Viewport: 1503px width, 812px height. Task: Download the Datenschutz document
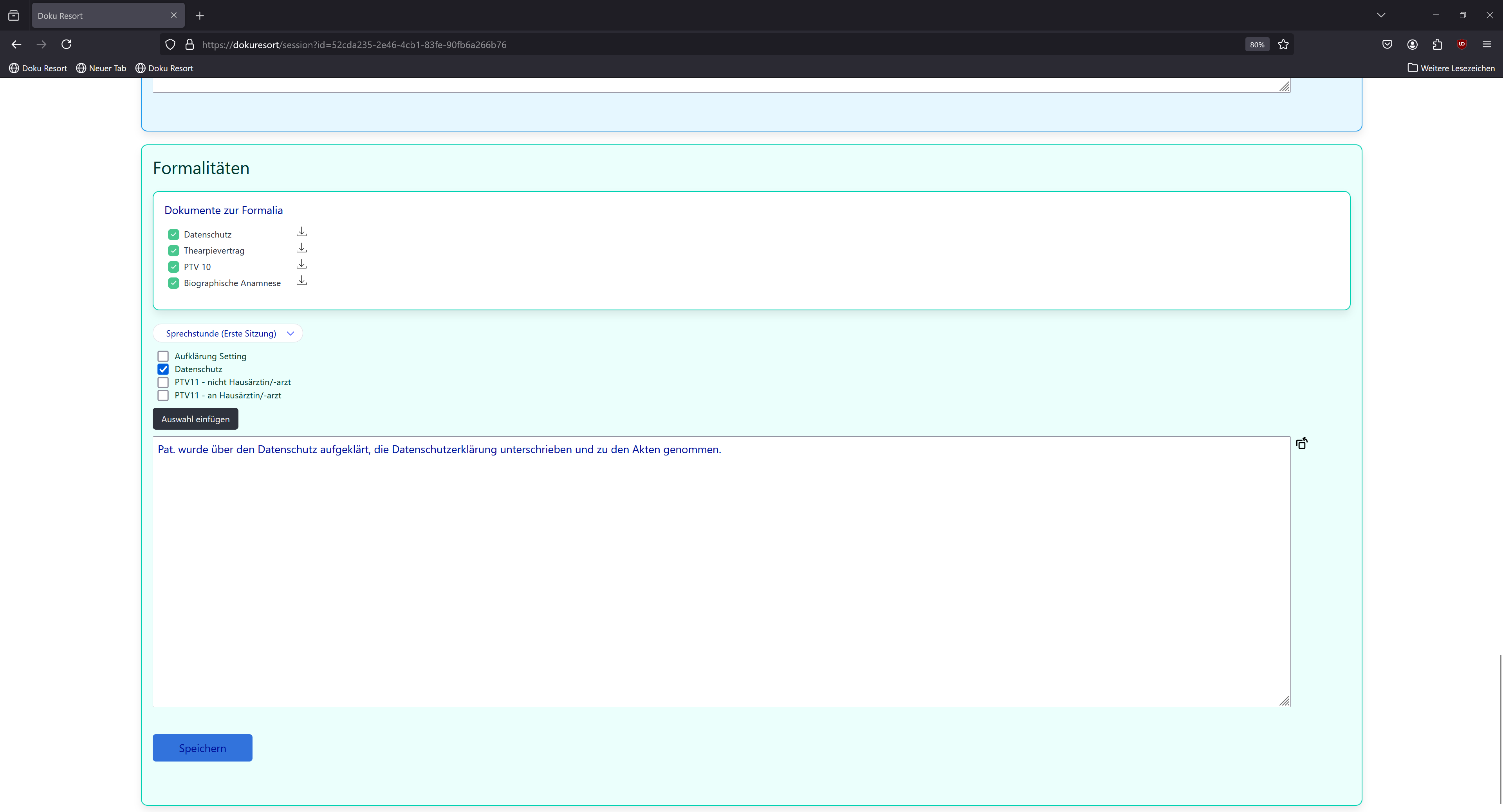[301, 232]
